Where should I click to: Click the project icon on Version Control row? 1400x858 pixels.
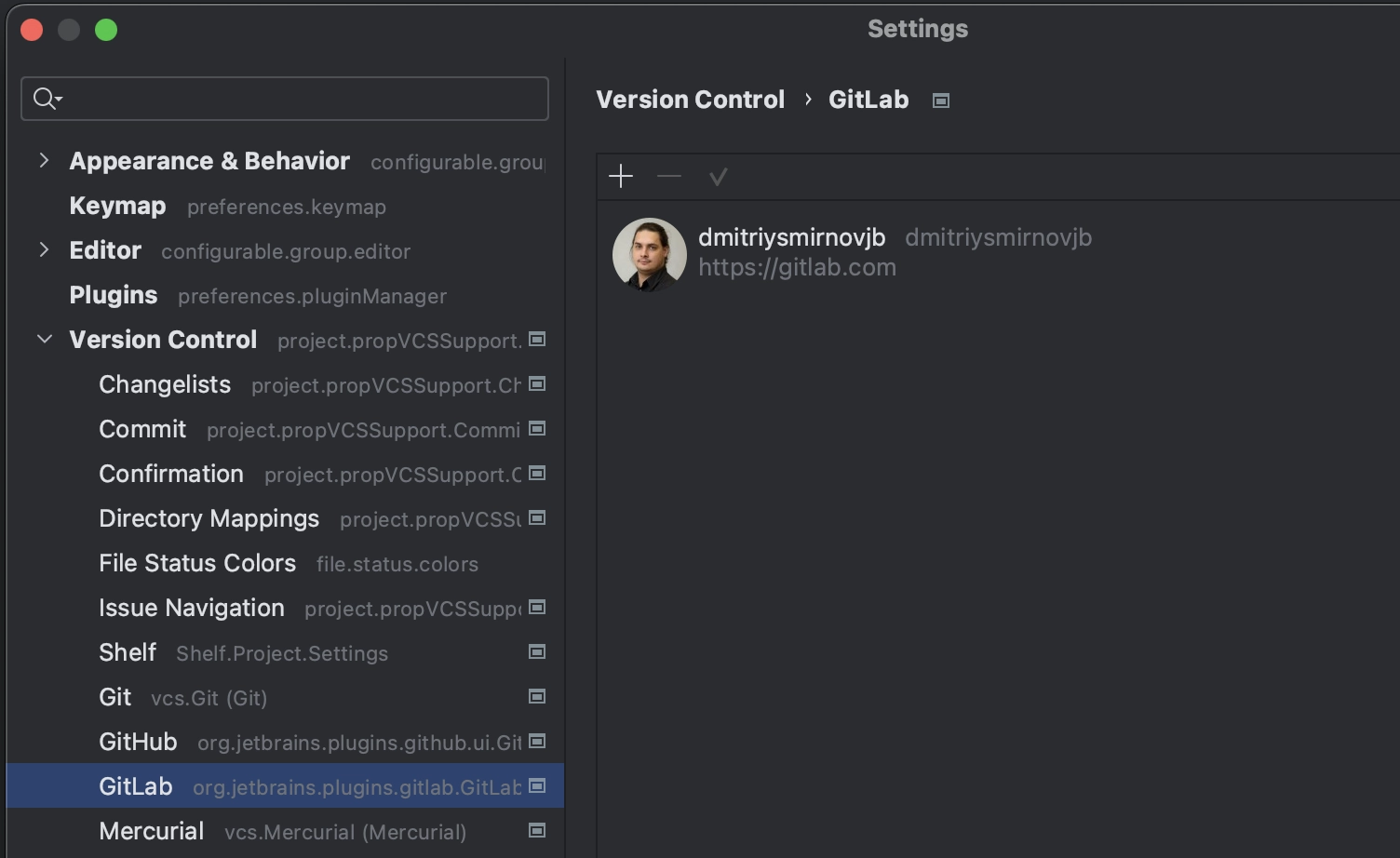537,339
